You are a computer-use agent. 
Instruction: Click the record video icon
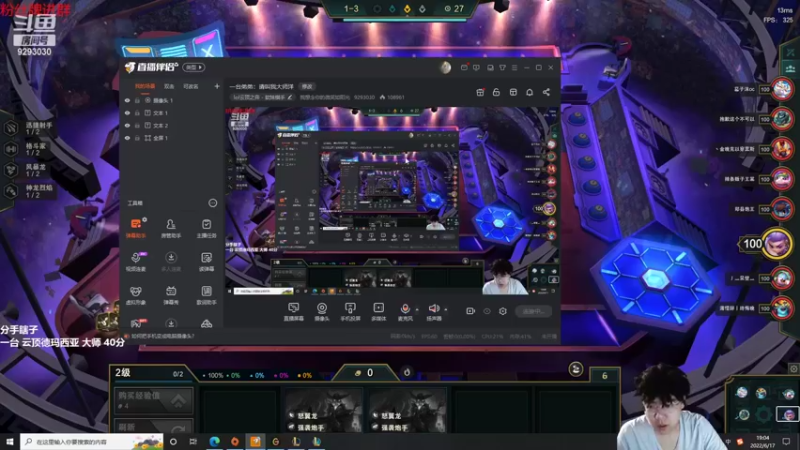click(x=470, y=311)
